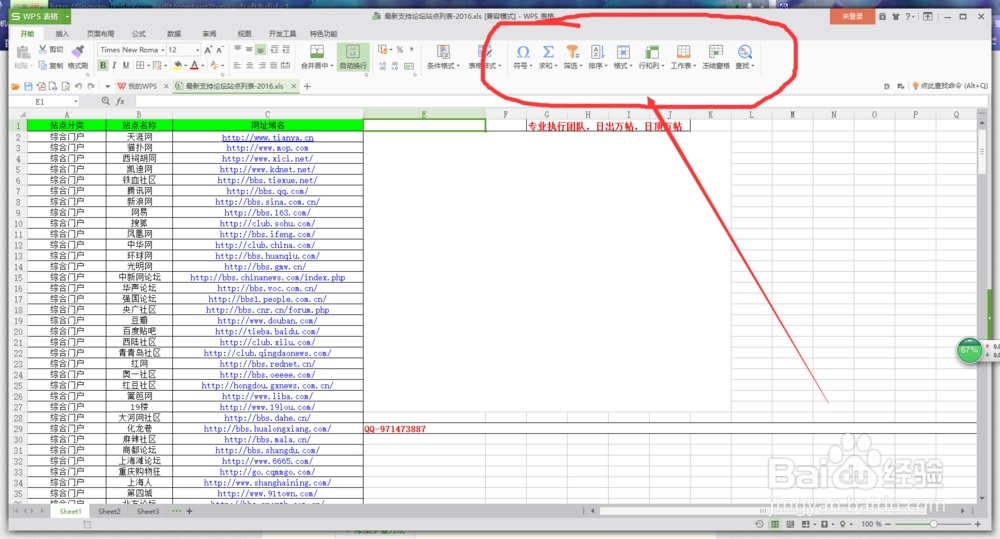Click the Merge and Center (合并居中) icon
This screenshot has height=539, width=1000.
click(316, 52)
